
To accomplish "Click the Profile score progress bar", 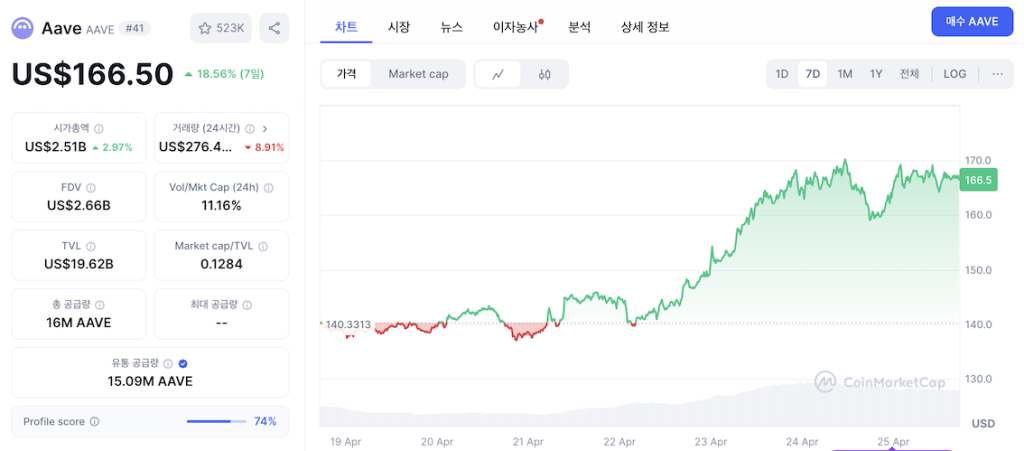I will click(217, 422).
